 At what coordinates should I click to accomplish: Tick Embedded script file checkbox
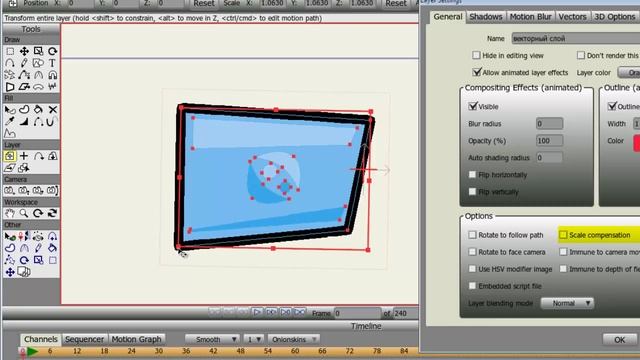click(x=473, y=286)
